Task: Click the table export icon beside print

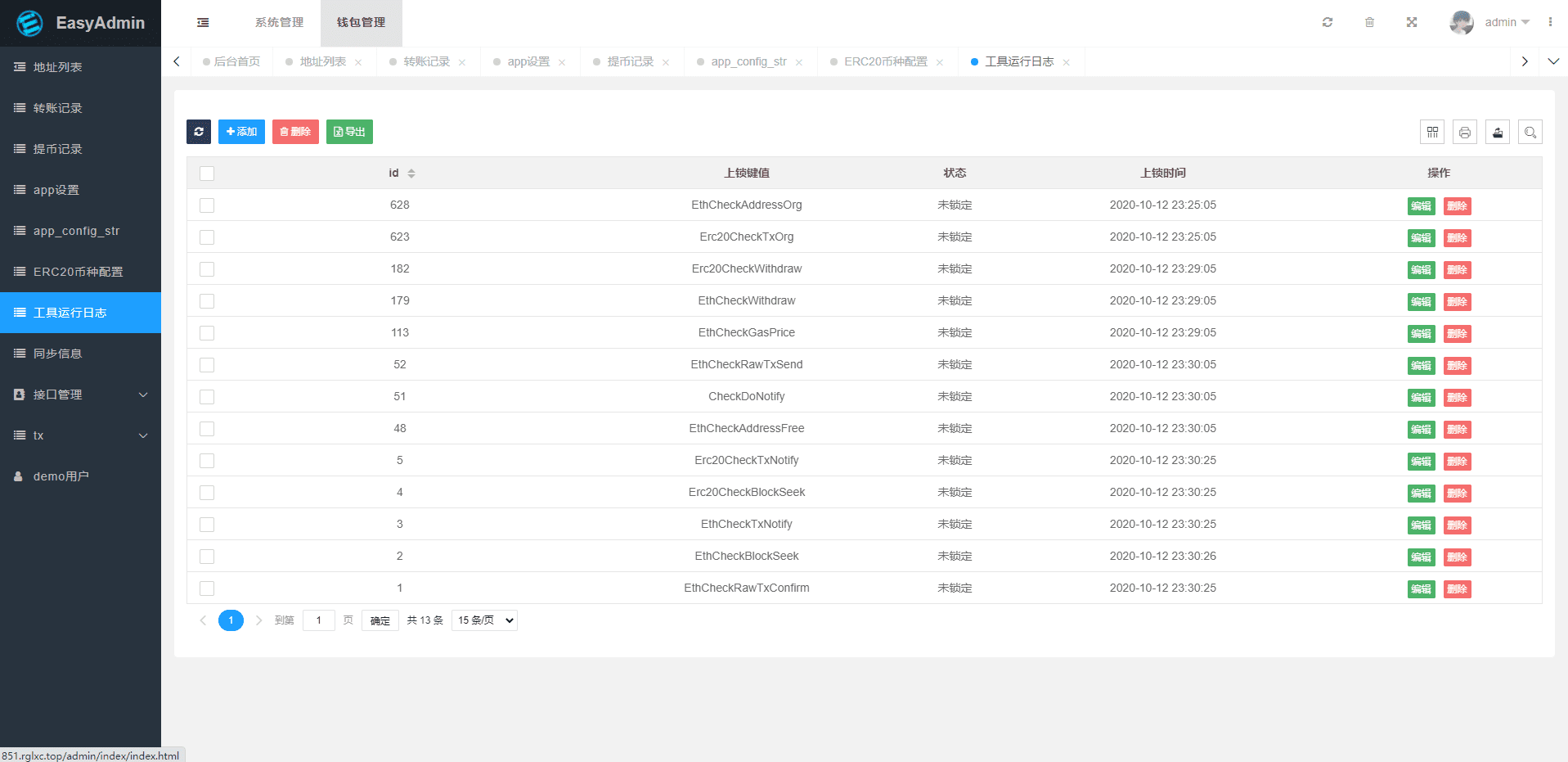Action: tap(1498, 132)
